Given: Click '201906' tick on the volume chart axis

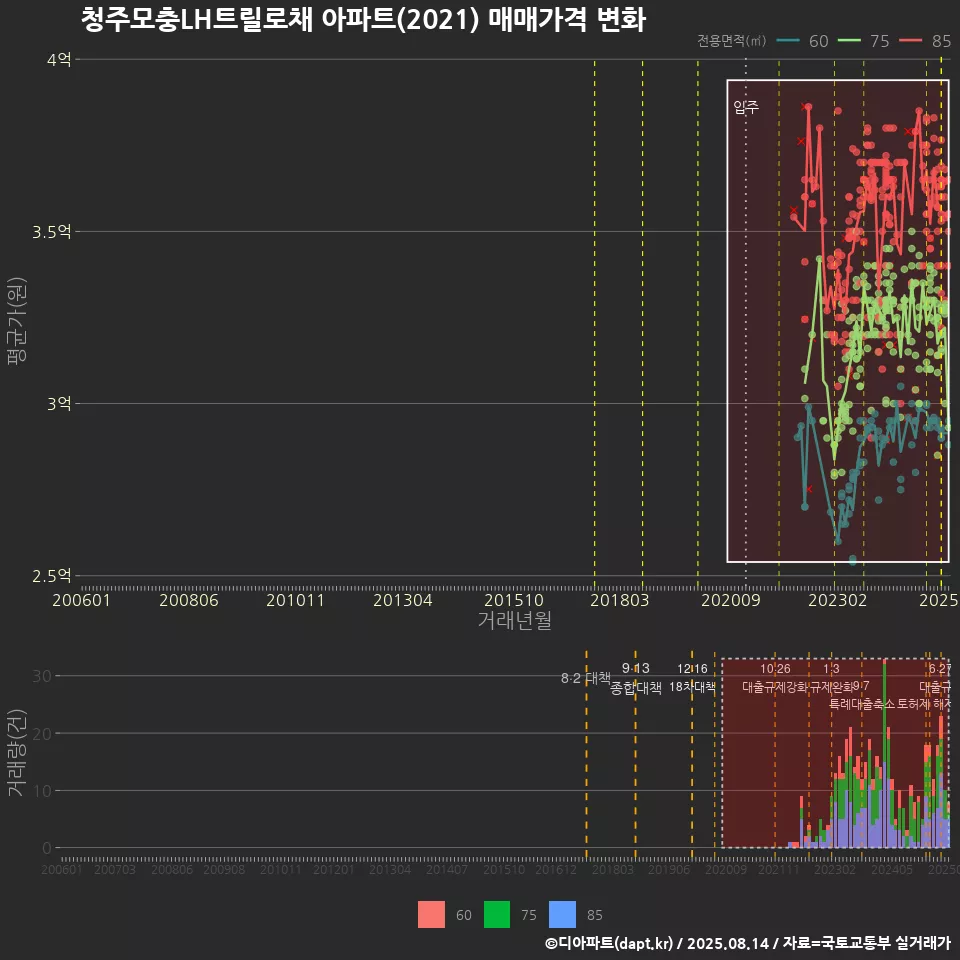Looking at the screenshot, I should [x=669, y=869].
